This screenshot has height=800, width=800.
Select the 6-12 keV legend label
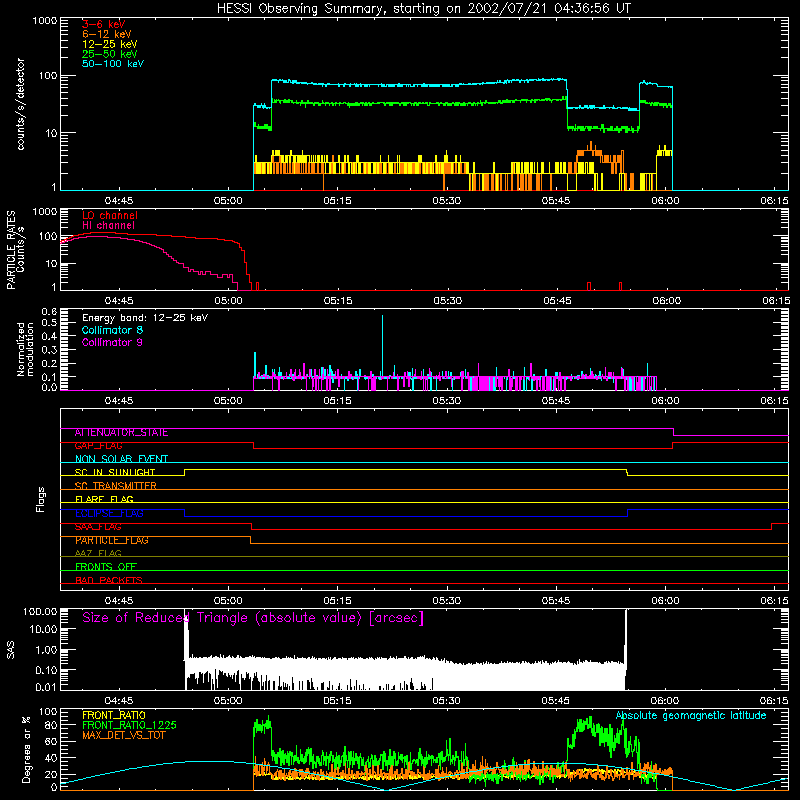[x=107, y=34]
